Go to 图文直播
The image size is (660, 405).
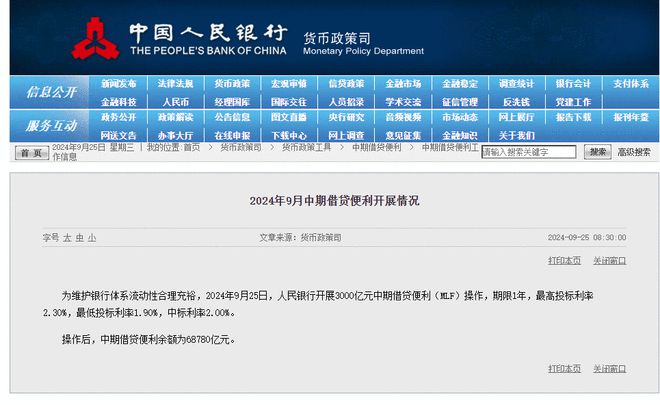click(289, 117)
